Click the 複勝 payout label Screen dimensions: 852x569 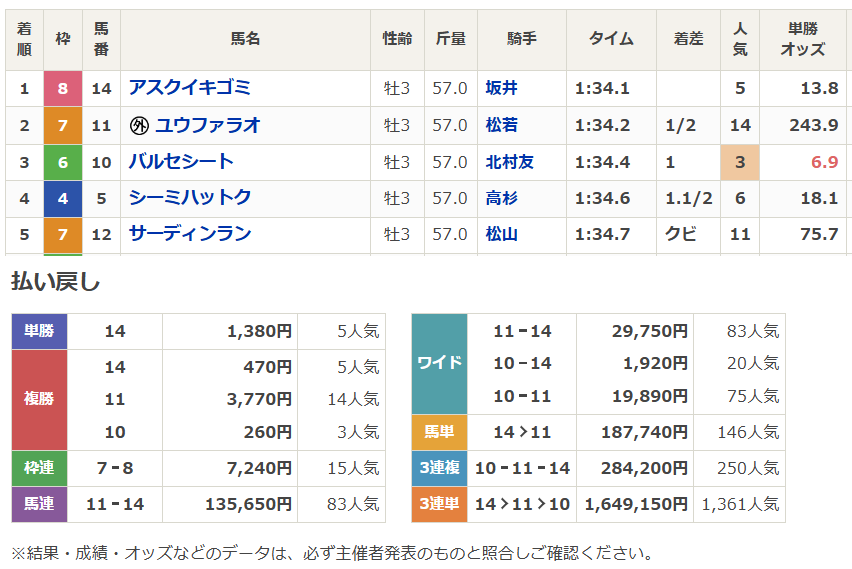click(x=39, y=399)
